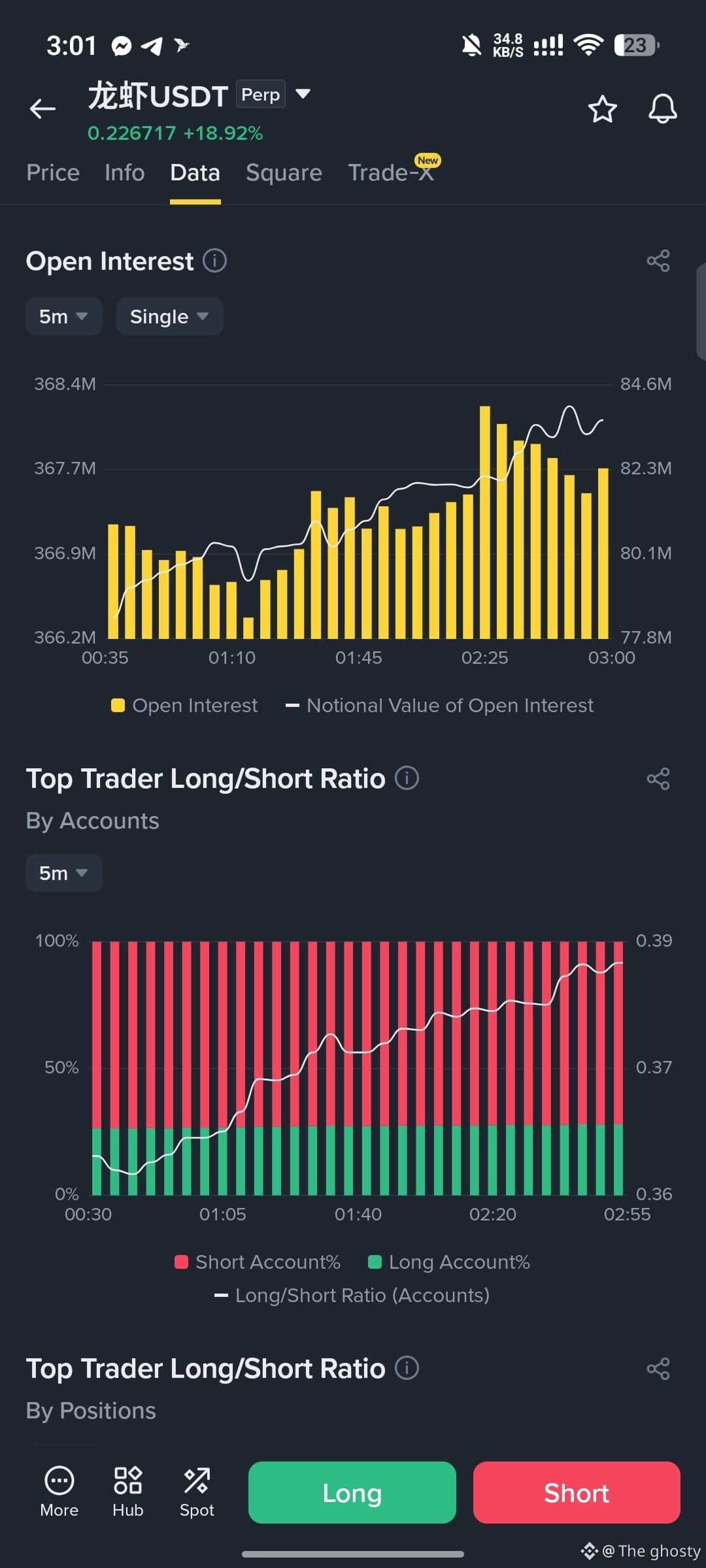
Task: Add pair to favorites with star icon
Action: [602, 109]
